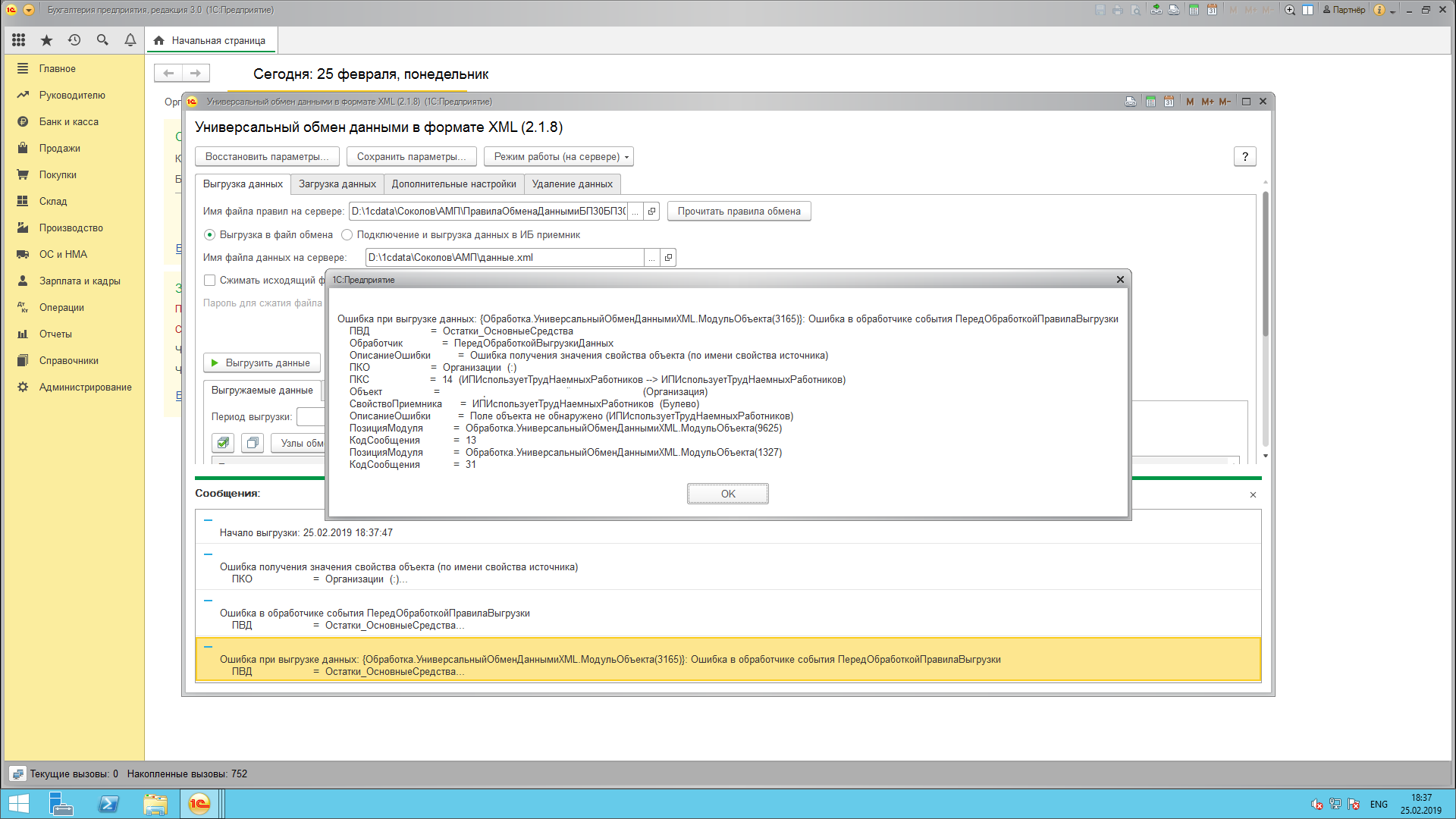Viewport: 1456px width, 819px height.
Task: Open the sections menu grid icon
Action: (x=19, y=40)
